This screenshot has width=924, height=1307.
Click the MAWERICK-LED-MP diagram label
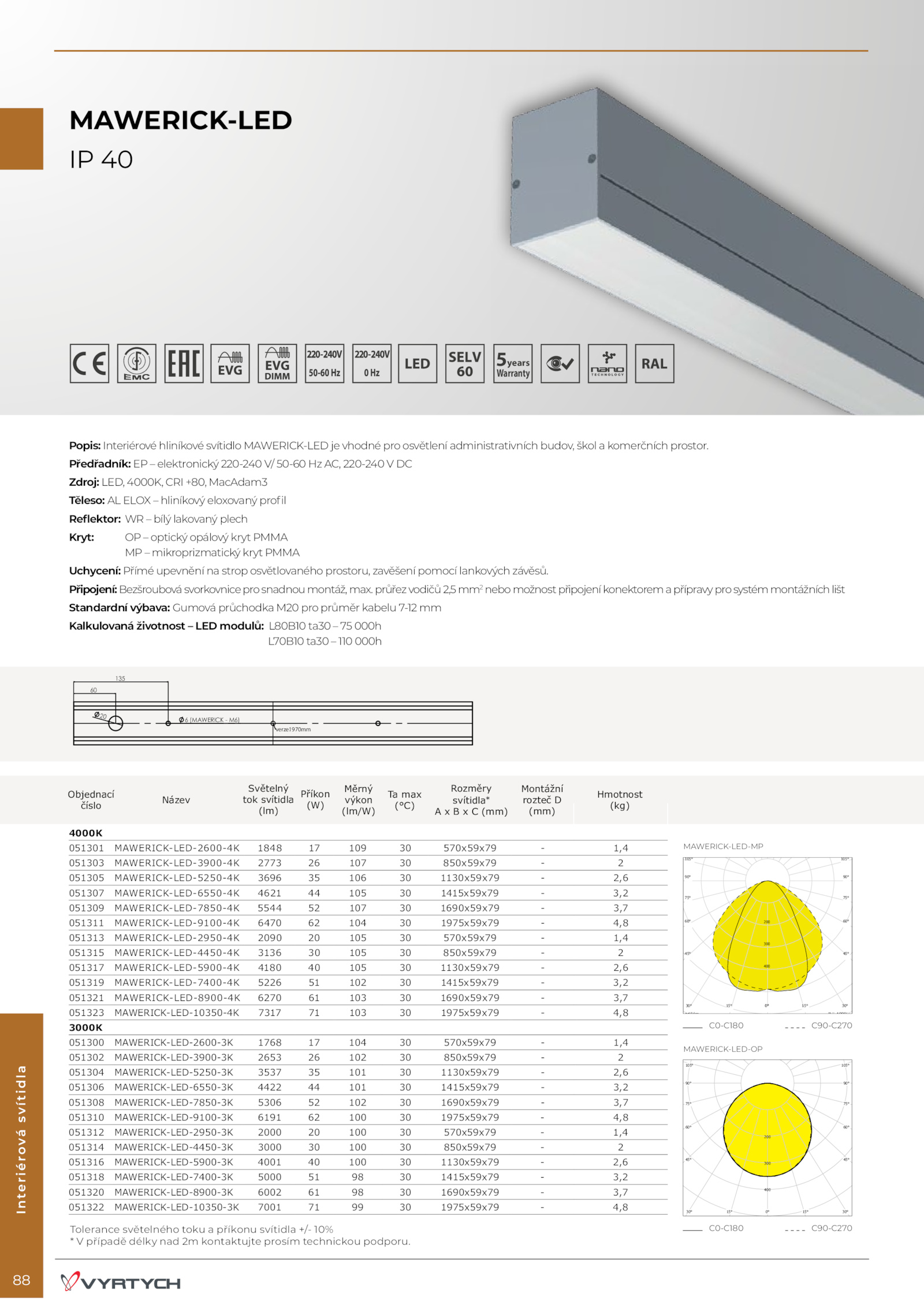(723, 846)
